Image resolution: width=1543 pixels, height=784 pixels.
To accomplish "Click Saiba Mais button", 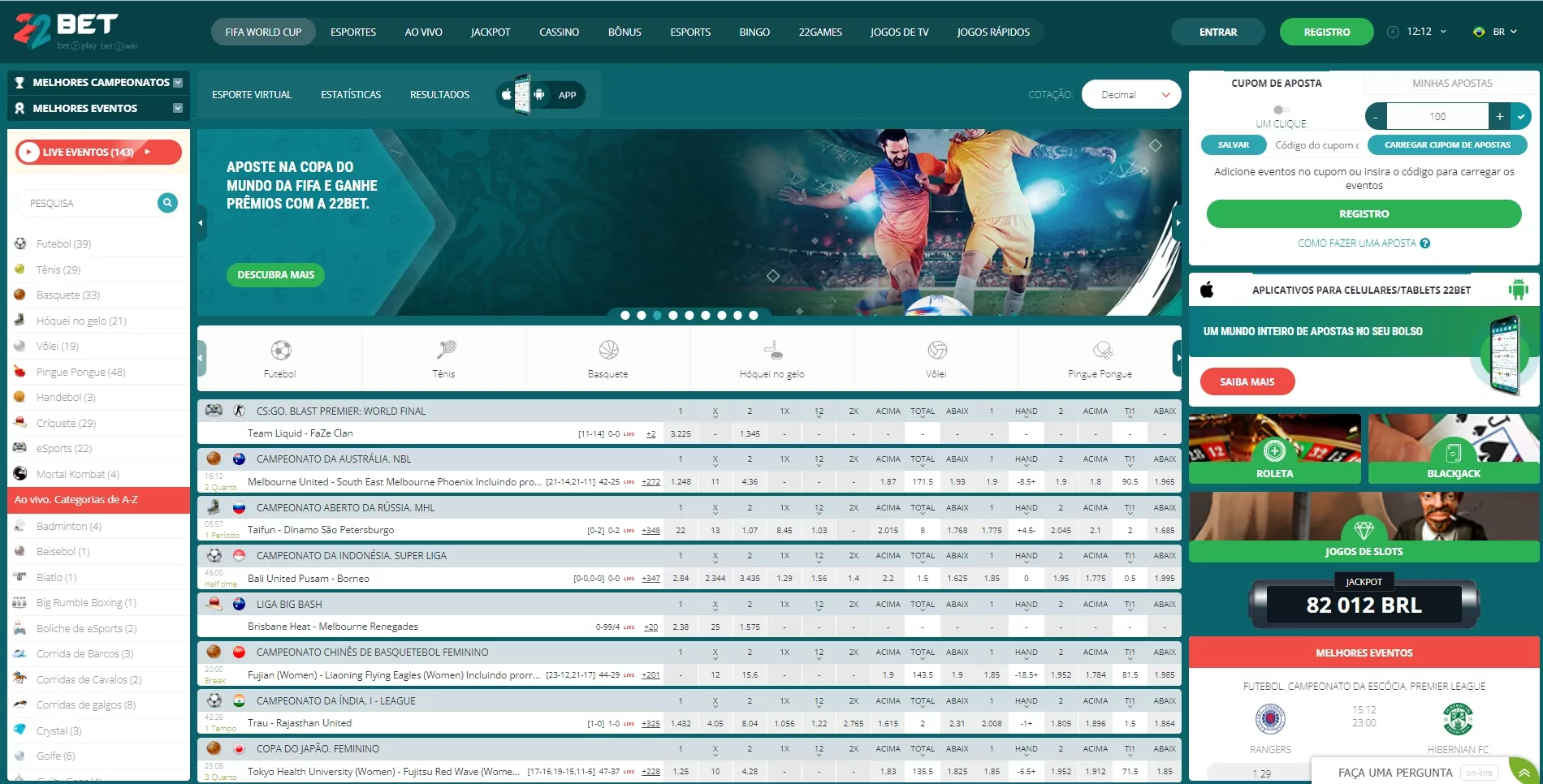I will point(1247,381).
